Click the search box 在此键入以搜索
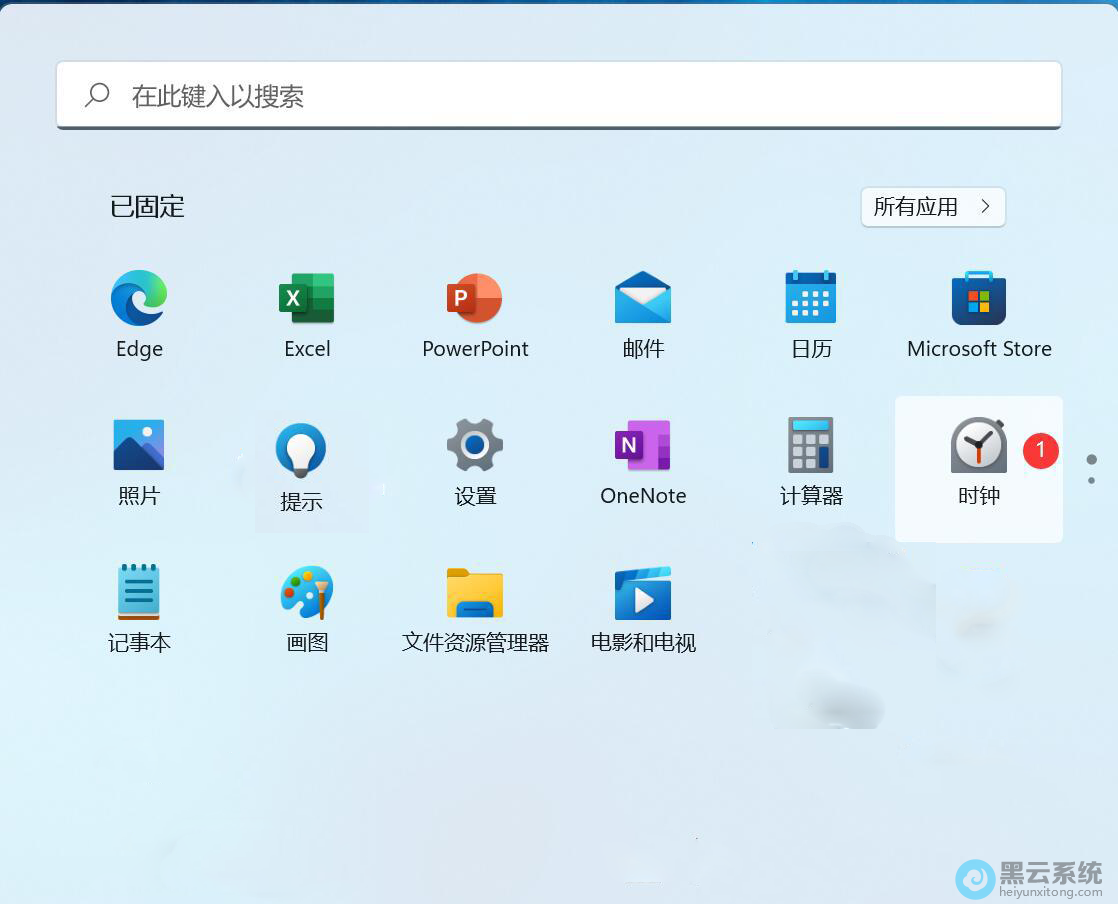The image size is (1118, 904). tap(558, 96)
